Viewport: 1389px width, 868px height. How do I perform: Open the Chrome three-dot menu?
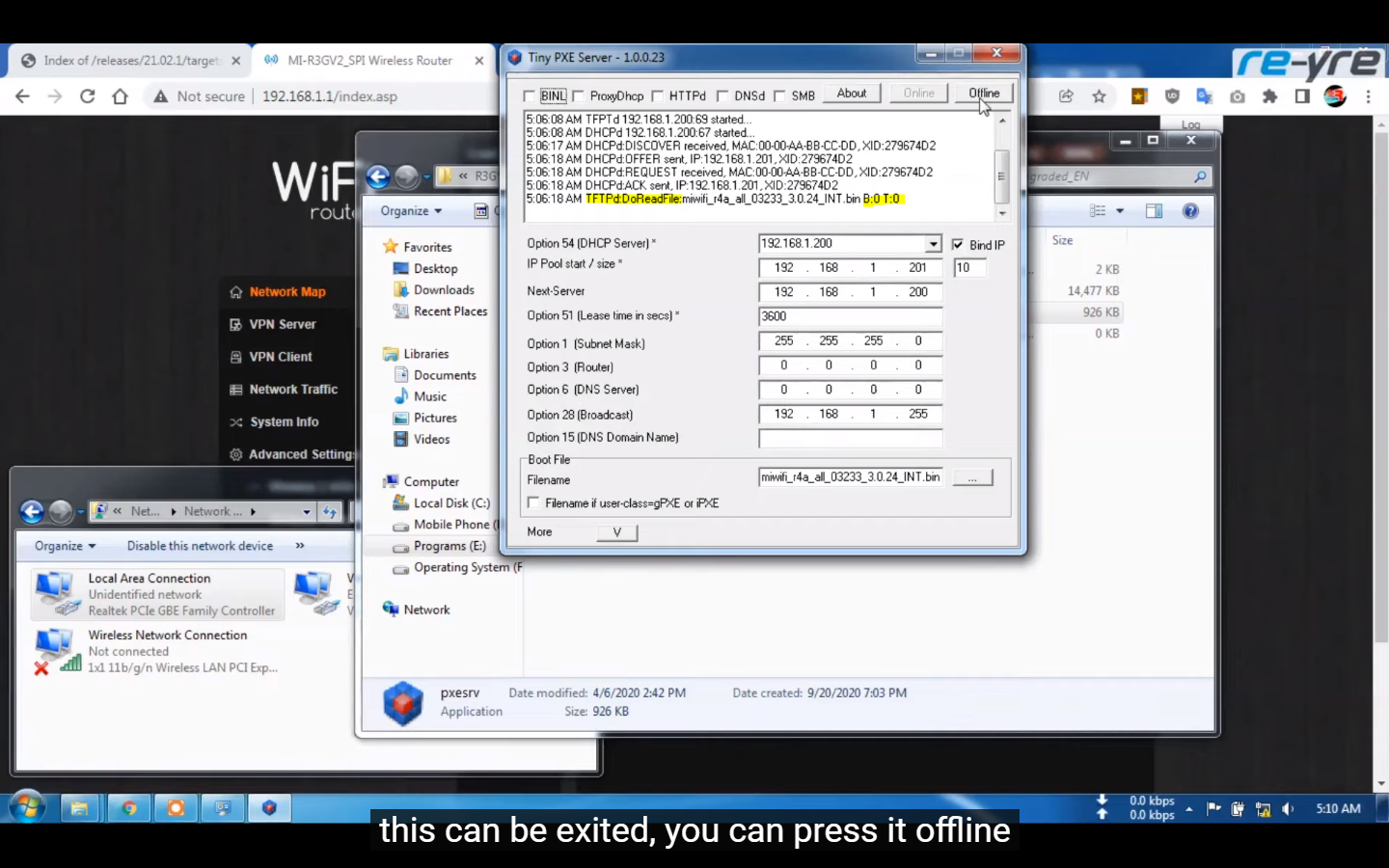[1368, 96]
